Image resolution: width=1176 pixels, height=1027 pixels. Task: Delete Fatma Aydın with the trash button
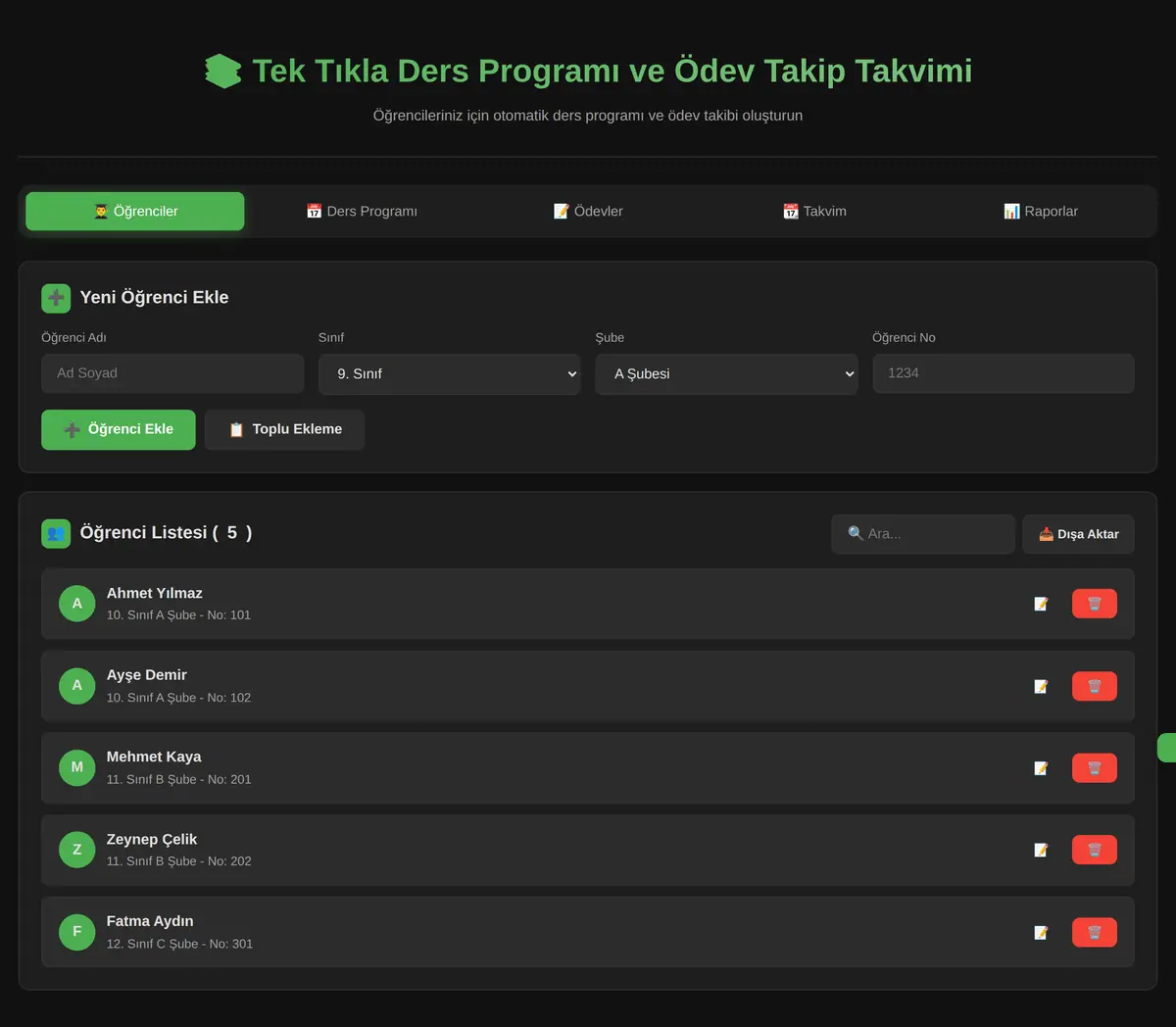1095,932
